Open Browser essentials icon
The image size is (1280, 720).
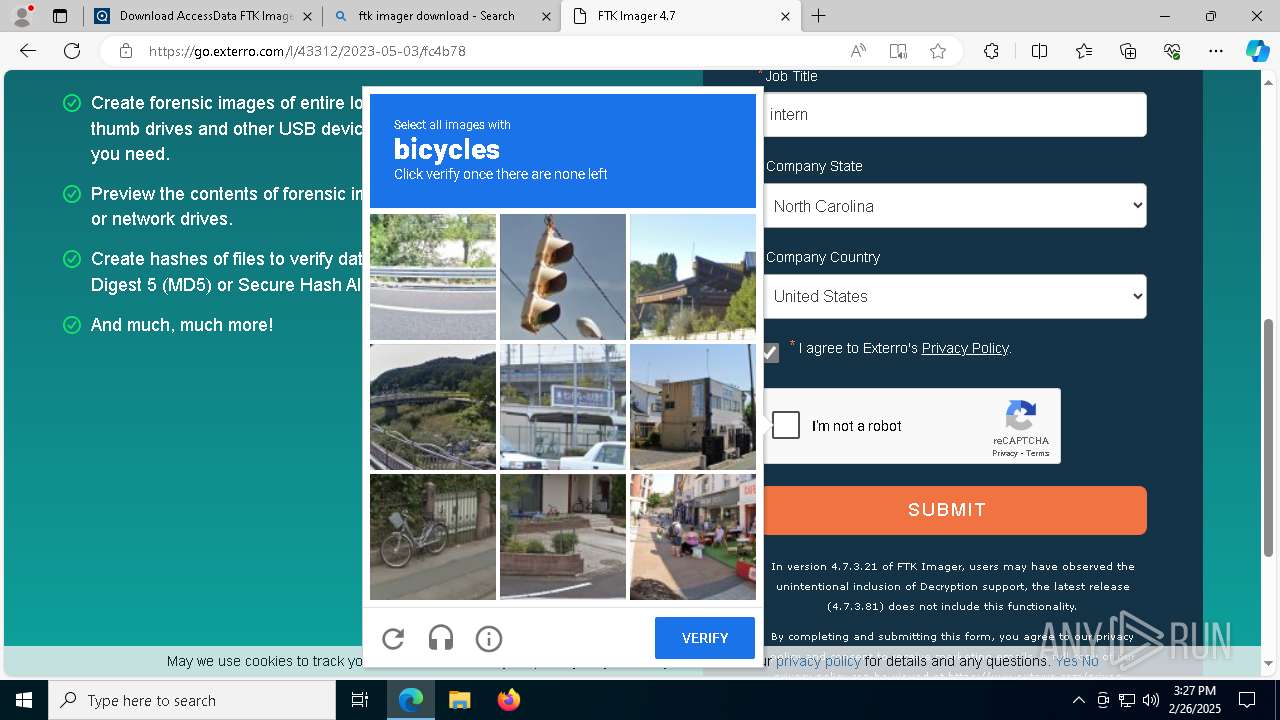1172,51
